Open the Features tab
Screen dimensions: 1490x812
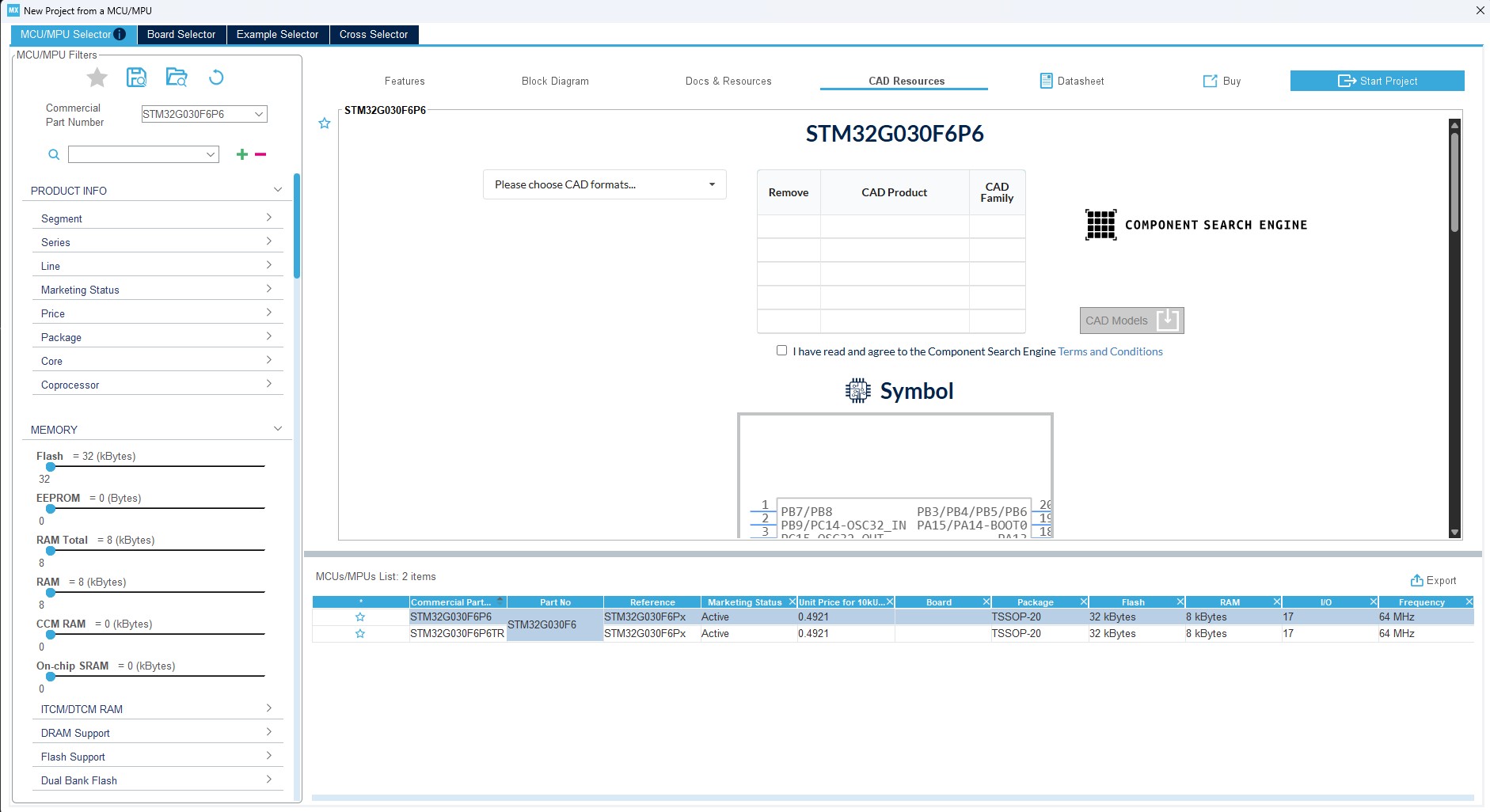pos(405,81)
